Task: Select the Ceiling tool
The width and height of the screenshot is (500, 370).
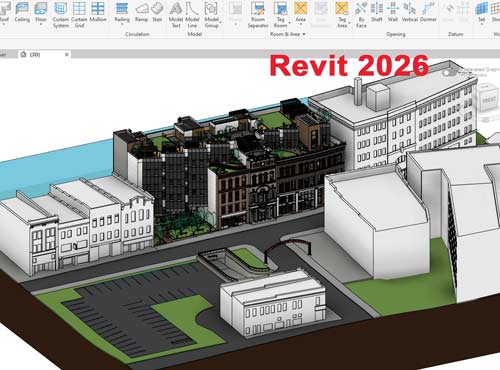Action: click(22, 12)
